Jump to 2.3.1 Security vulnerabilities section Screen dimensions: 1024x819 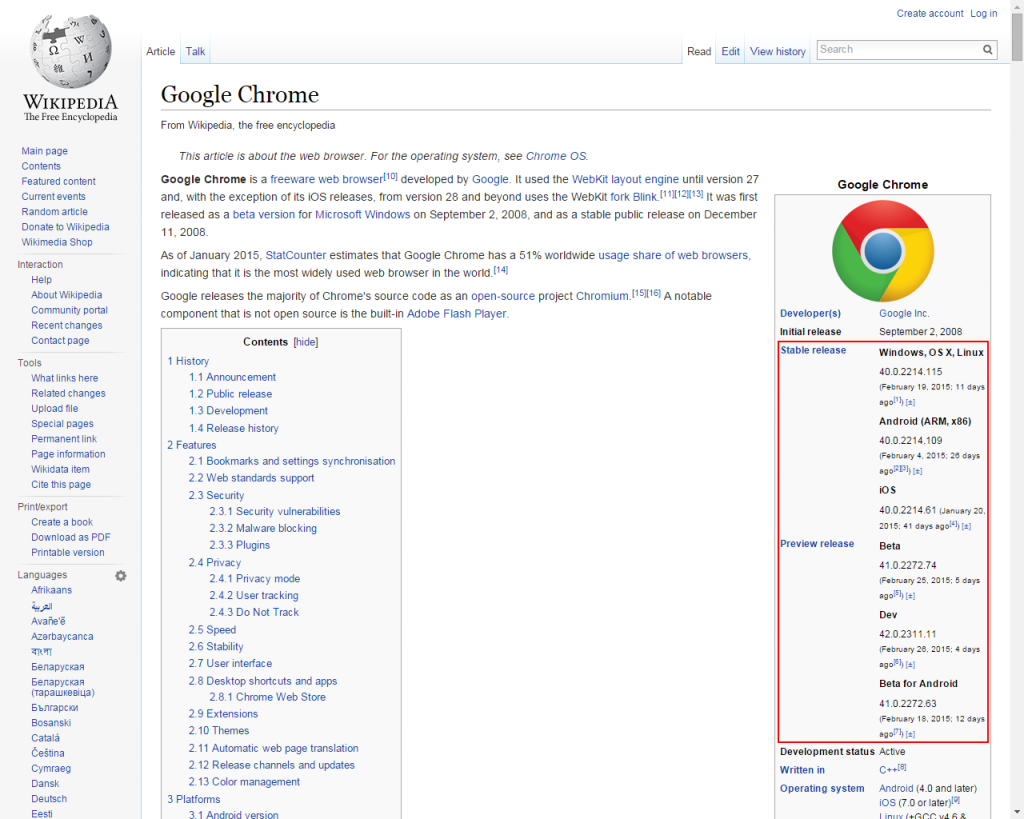pos(275,511)
